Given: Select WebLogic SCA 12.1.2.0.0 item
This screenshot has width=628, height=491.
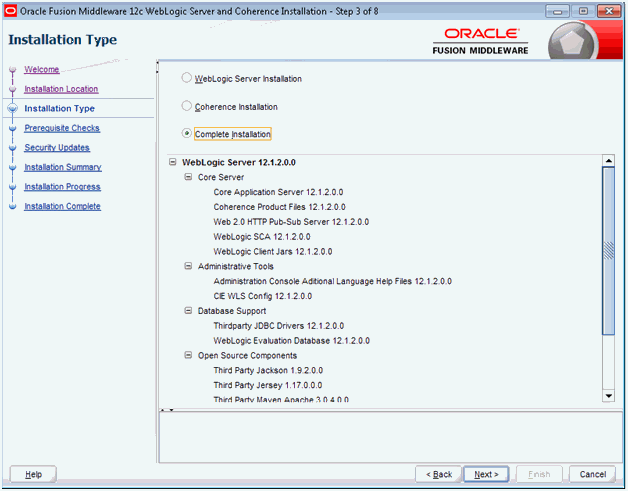Looking at the screenshot, I should point(262,237).
